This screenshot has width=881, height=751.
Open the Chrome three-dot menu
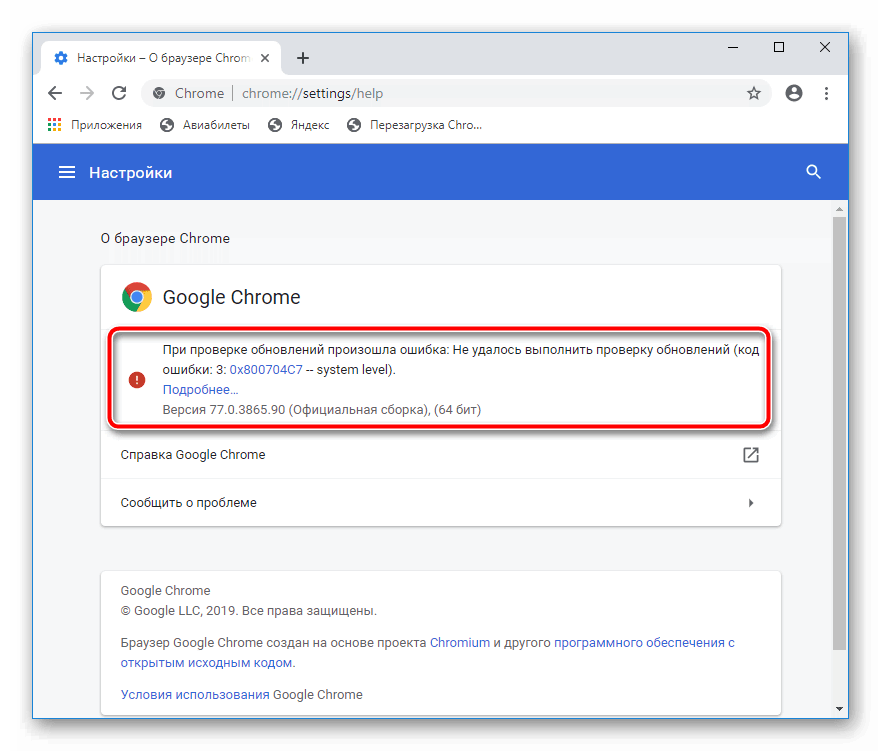coord(826,93)
